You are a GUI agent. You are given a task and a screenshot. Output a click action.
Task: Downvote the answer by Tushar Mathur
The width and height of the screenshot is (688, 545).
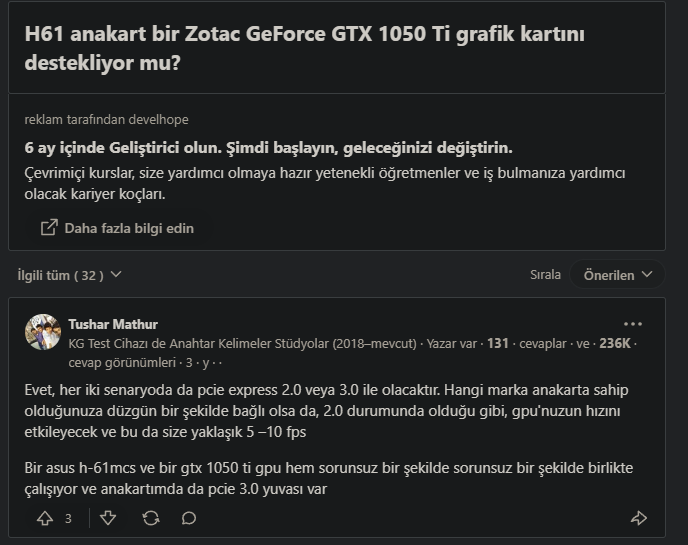click(x=108, y=518)
